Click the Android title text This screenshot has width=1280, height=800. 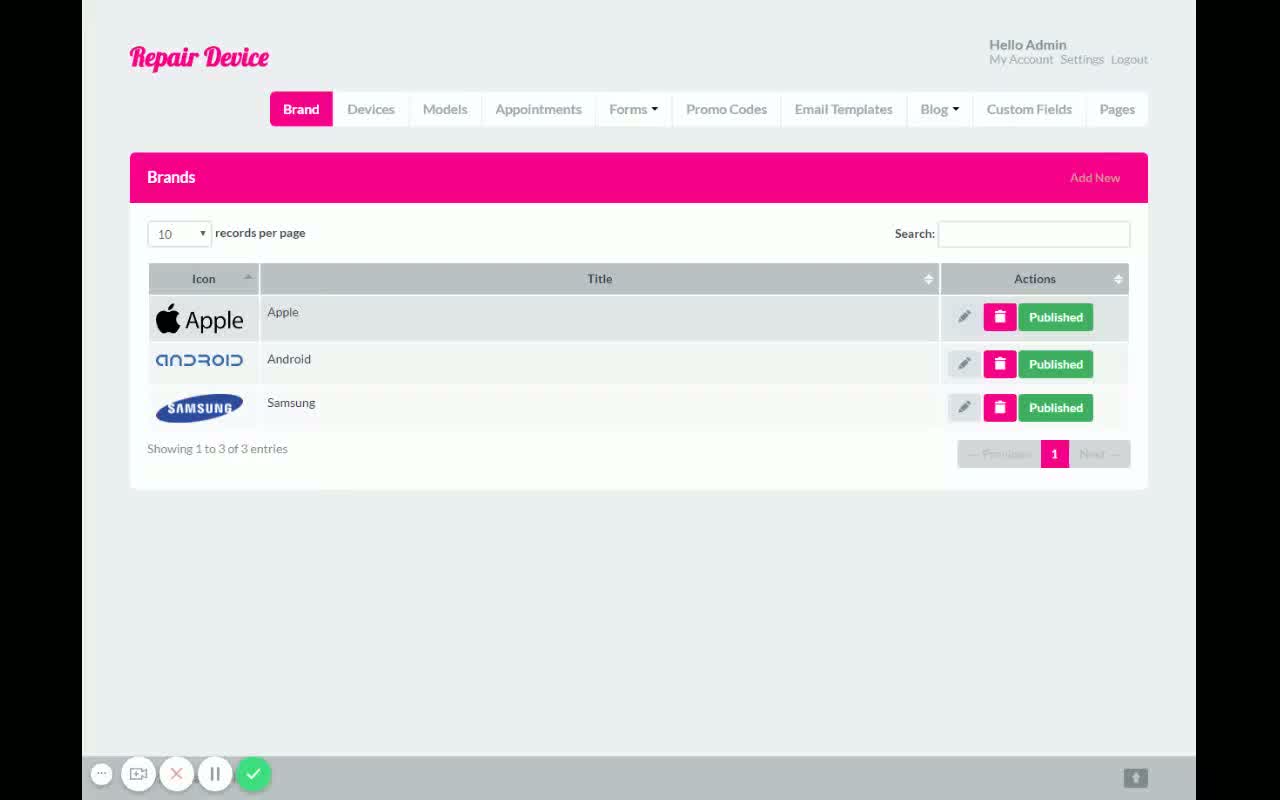[289, 359]
